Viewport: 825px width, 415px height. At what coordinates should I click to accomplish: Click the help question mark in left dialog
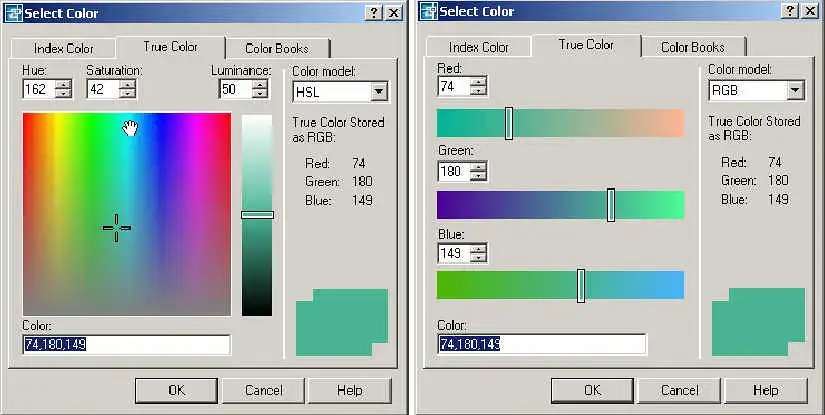373,11
